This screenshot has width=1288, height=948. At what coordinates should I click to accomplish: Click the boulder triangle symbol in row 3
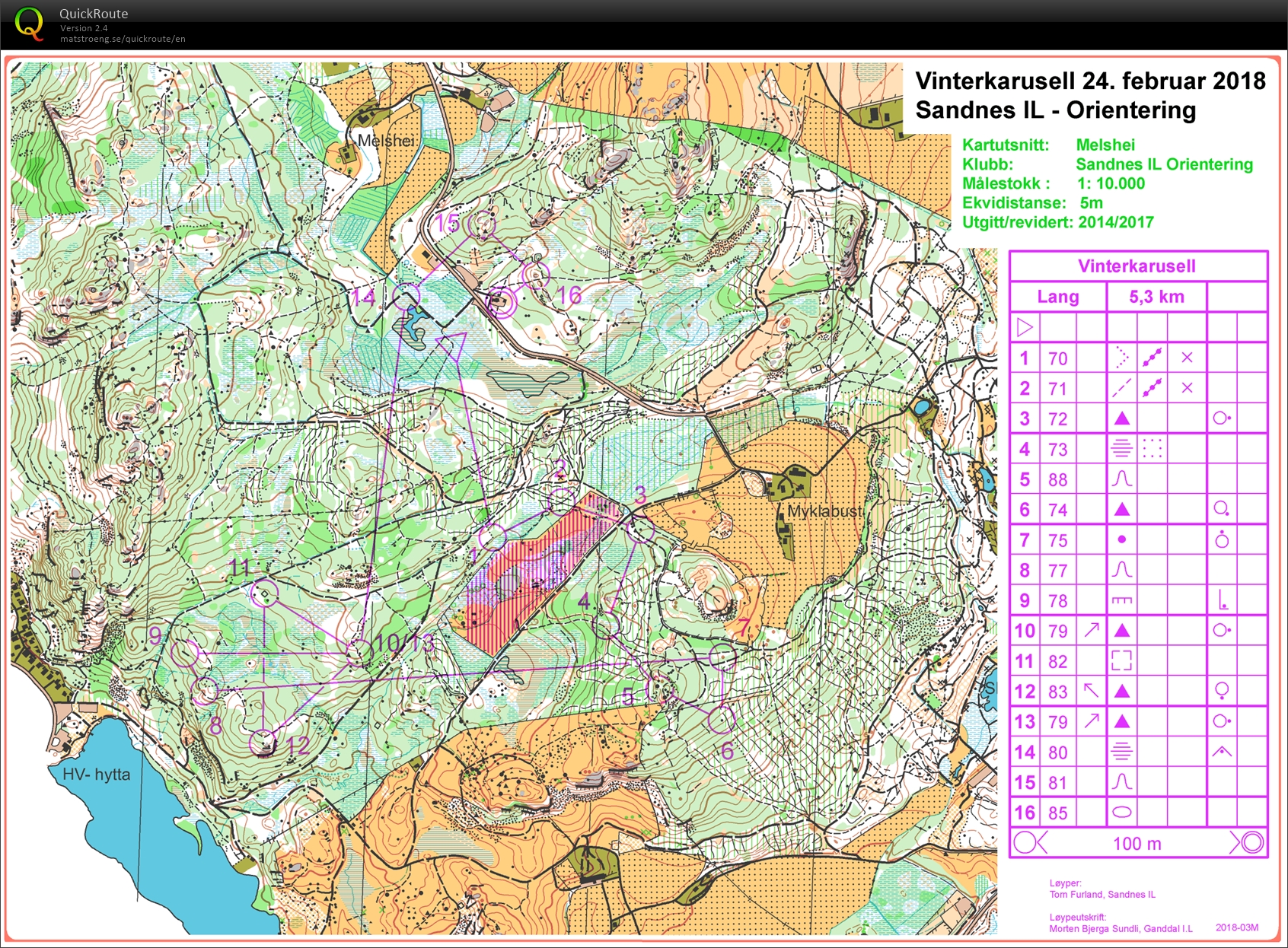point(1121,418)
